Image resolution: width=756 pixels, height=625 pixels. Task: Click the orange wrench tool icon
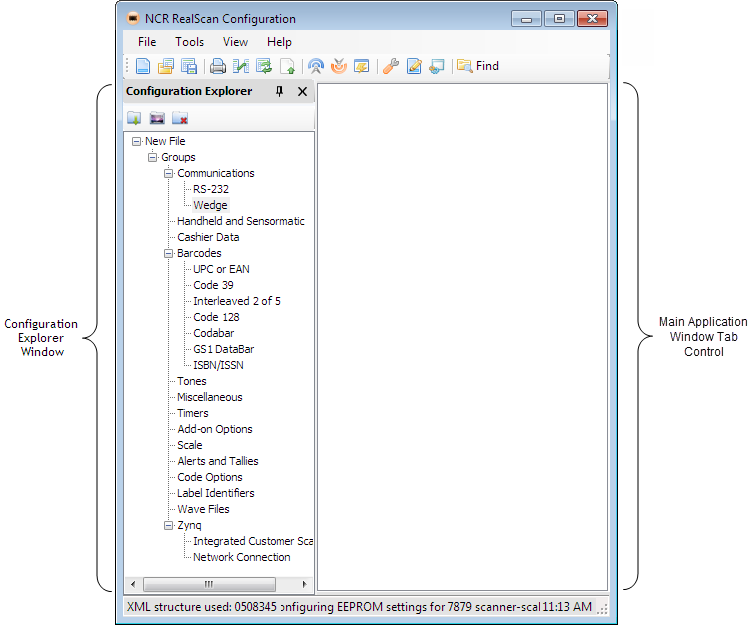point(391,66)
